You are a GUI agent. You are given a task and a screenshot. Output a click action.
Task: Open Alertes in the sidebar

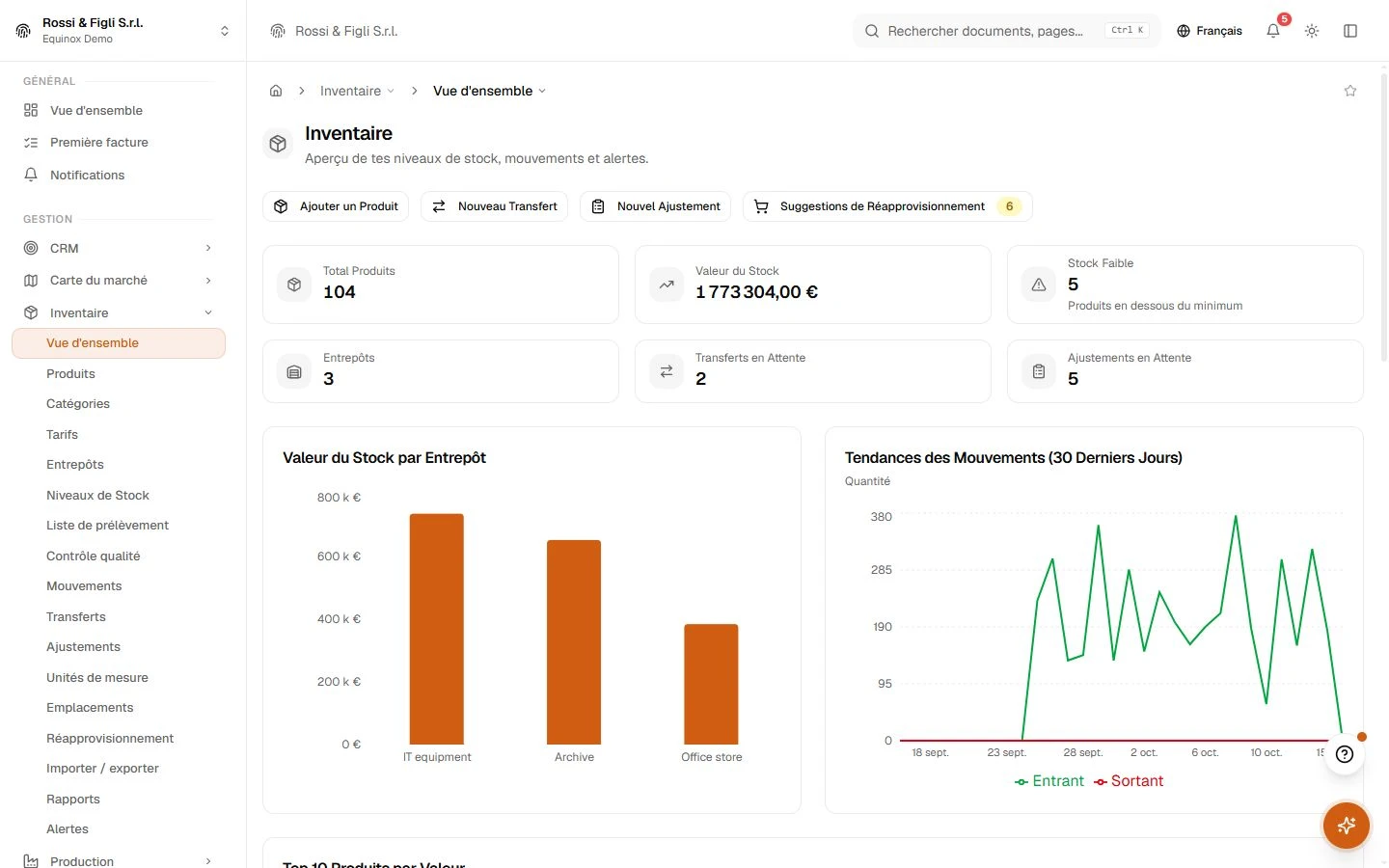click(119, 829)
